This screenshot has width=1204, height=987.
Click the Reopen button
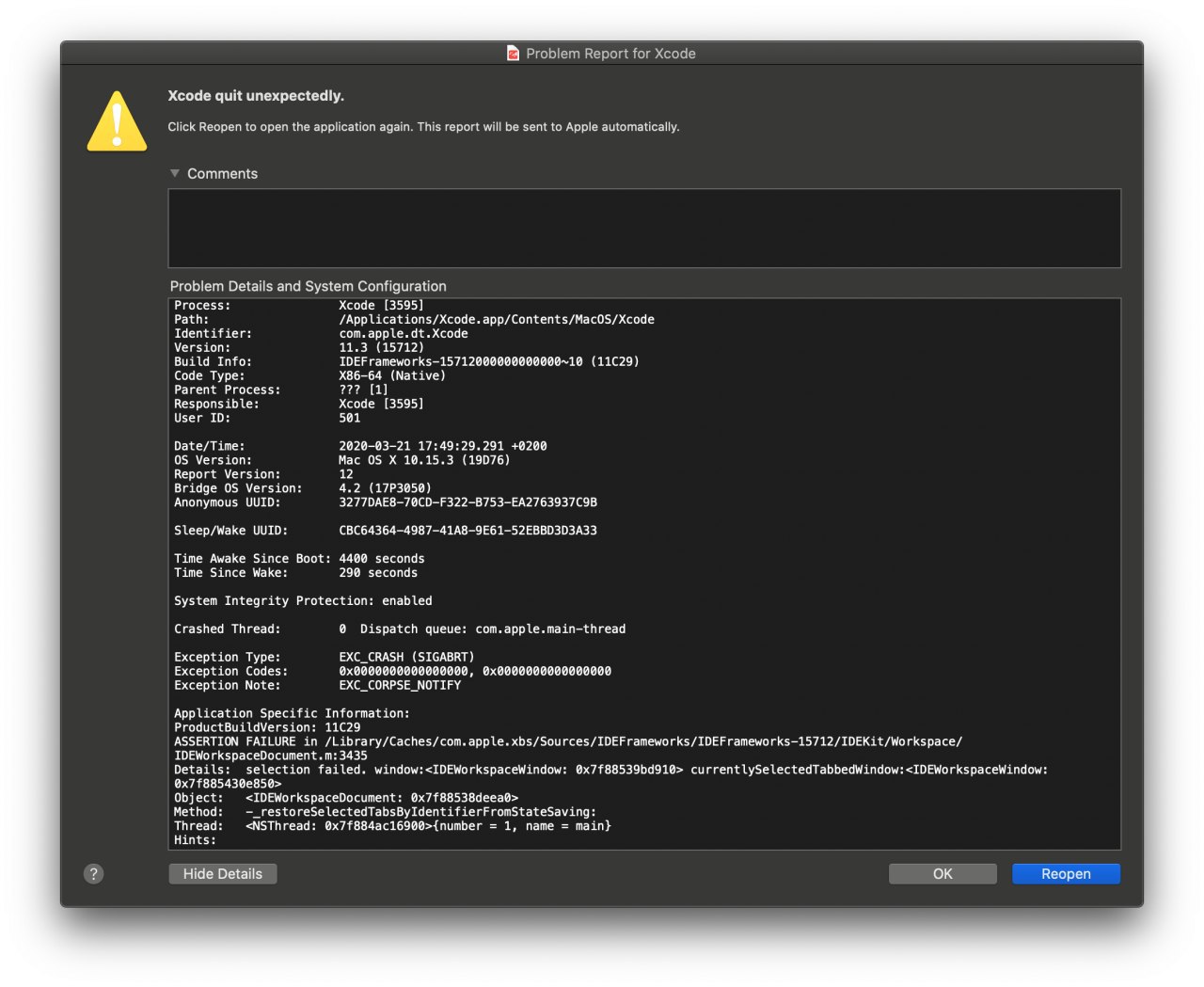[1066, 874]
